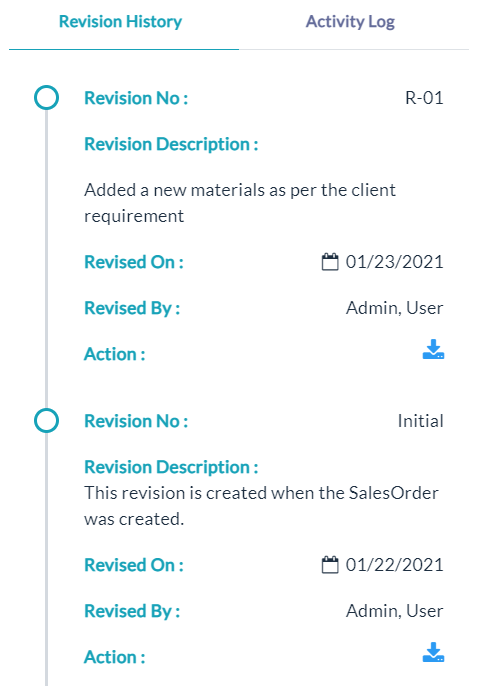Click the first Revision Description heading
Image resolution: width=483 pixels, height=695 pixels.
coord(171,144)
